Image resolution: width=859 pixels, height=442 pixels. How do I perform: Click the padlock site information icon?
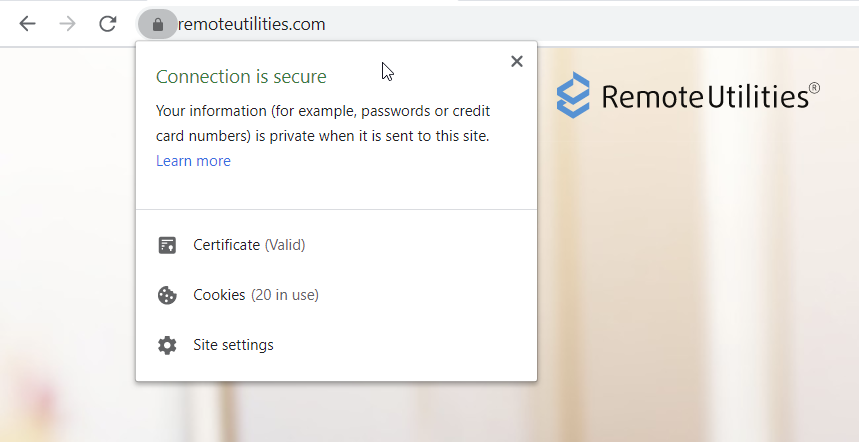[157, 24]
